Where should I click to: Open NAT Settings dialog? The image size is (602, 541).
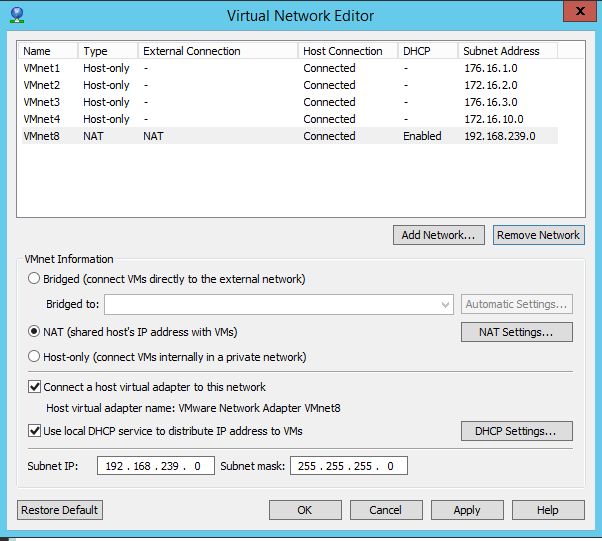click(517, 332)
